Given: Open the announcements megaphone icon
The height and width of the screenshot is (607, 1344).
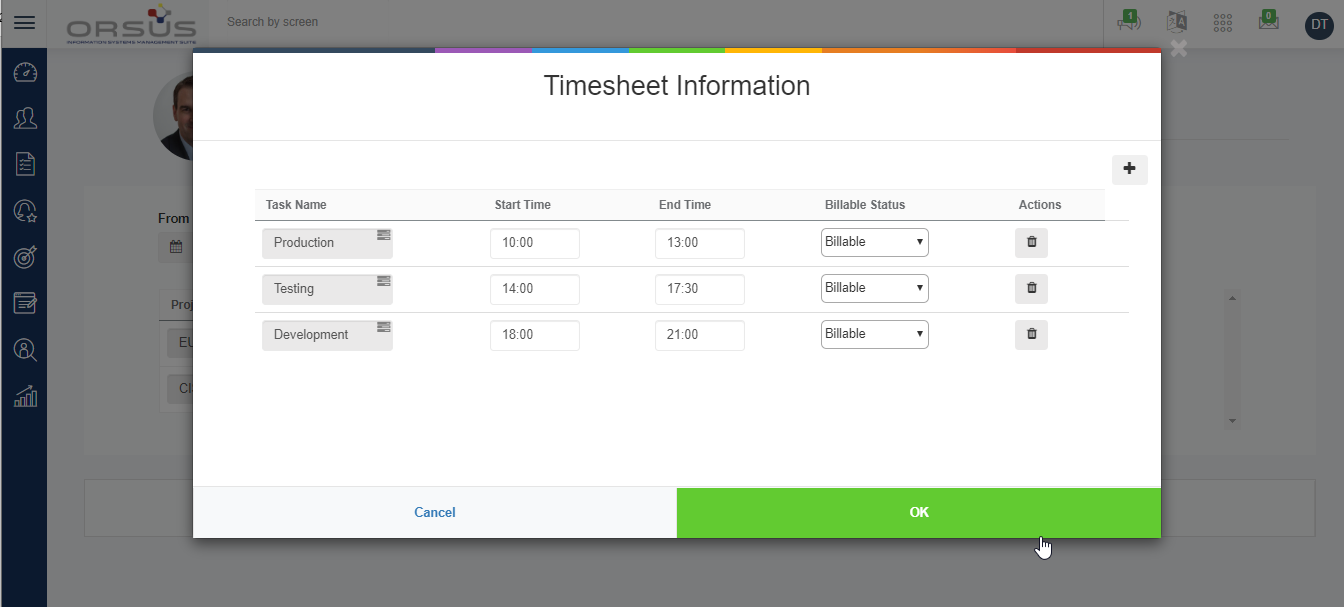Looking at the screenshot, I should tap(1128, 22).
